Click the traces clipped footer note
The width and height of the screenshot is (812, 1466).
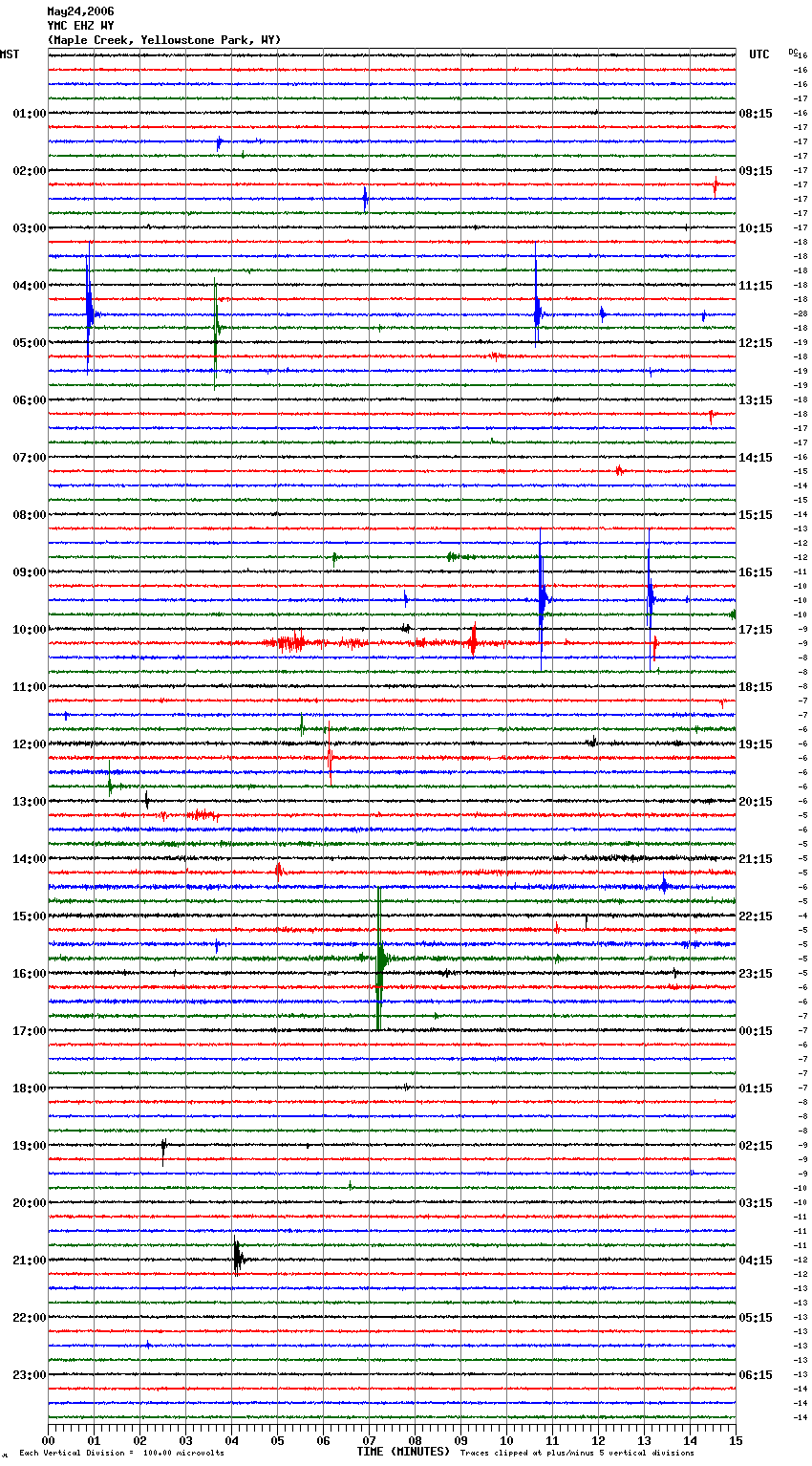[x=577, y=1454]
